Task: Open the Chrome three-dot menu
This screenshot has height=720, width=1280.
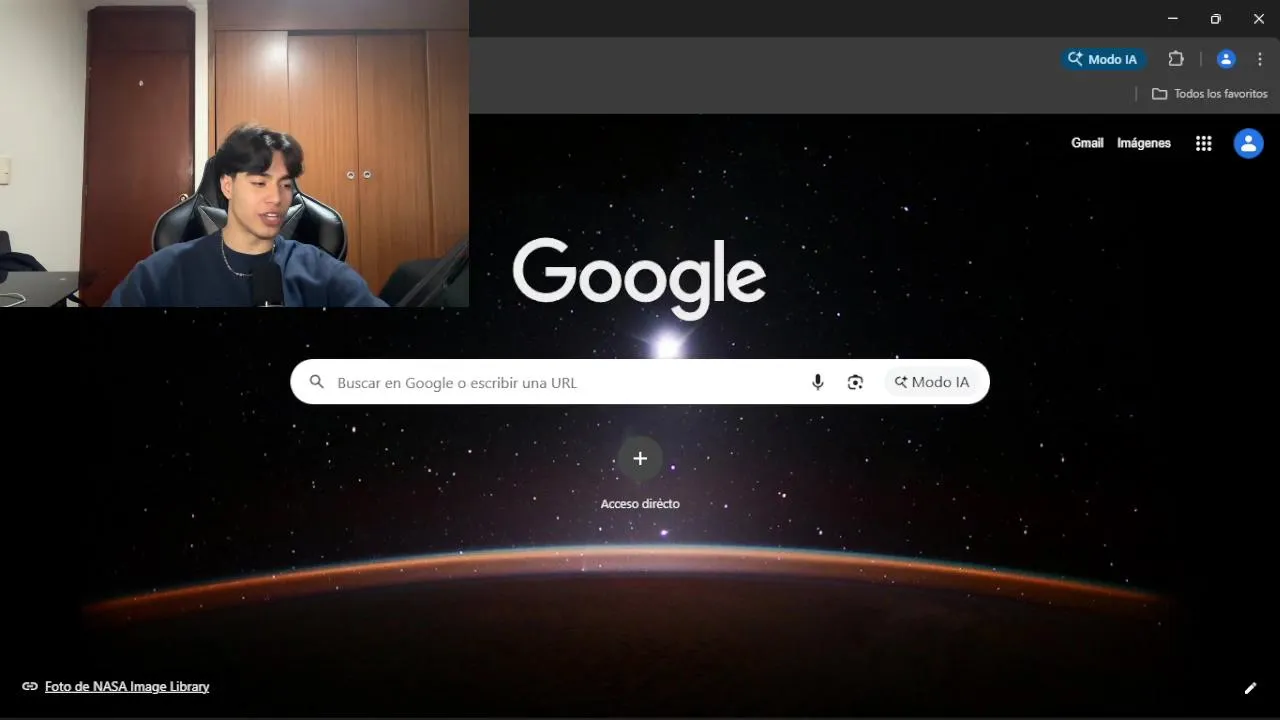Action: pyautogui.click(x=1260, y=59)
